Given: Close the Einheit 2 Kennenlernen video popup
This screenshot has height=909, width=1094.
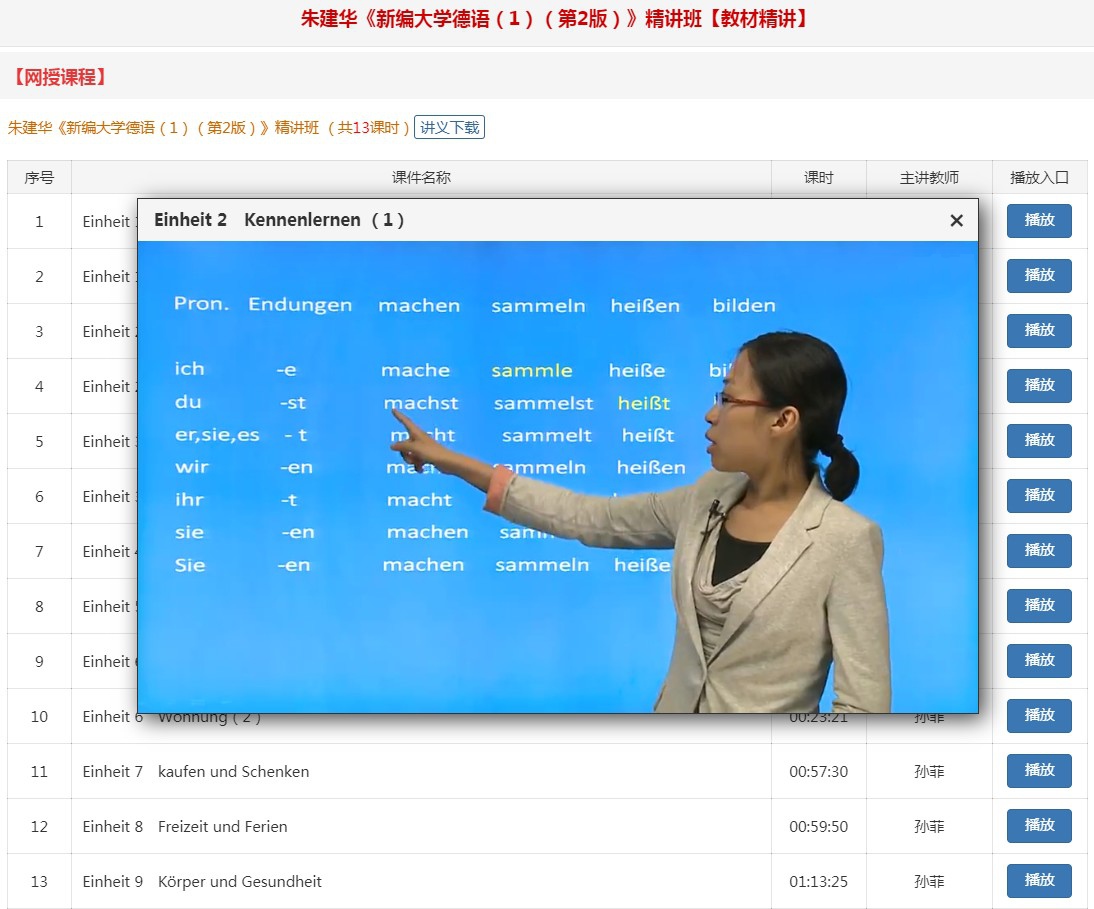Looking at the screenshot, I should pyautogui.click(x=957, y=220).
